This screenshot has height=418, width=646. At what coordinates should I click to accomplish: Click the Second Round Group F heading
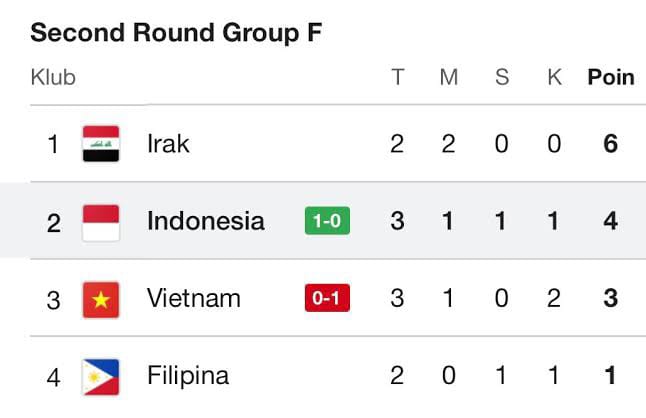[x=177, y=33]
